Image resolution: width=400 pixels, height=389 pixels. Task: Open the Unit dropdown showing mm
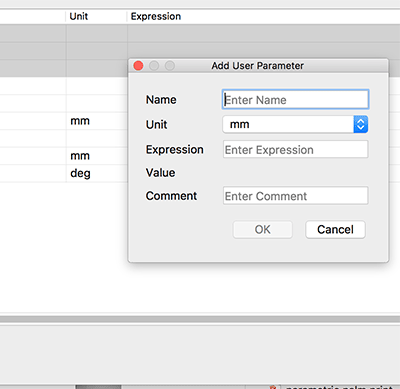pyautogui.click(x=295, y=124)
